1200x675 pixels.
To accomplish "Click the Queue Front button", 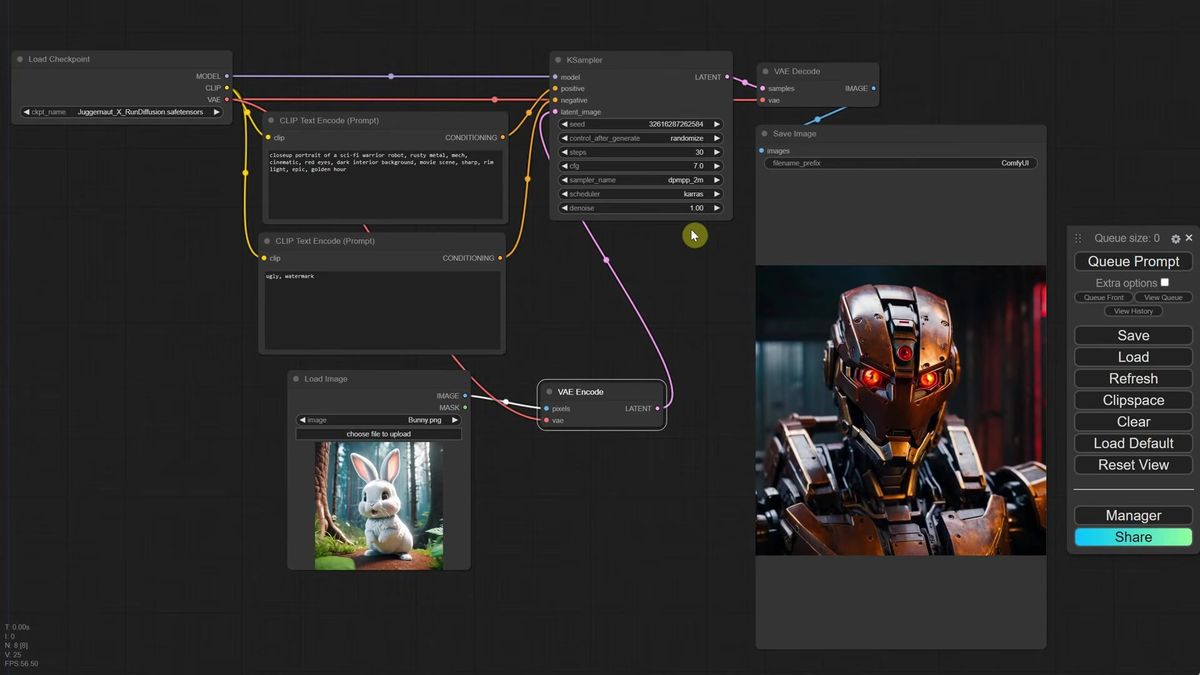I will (x=1103, y=298).
